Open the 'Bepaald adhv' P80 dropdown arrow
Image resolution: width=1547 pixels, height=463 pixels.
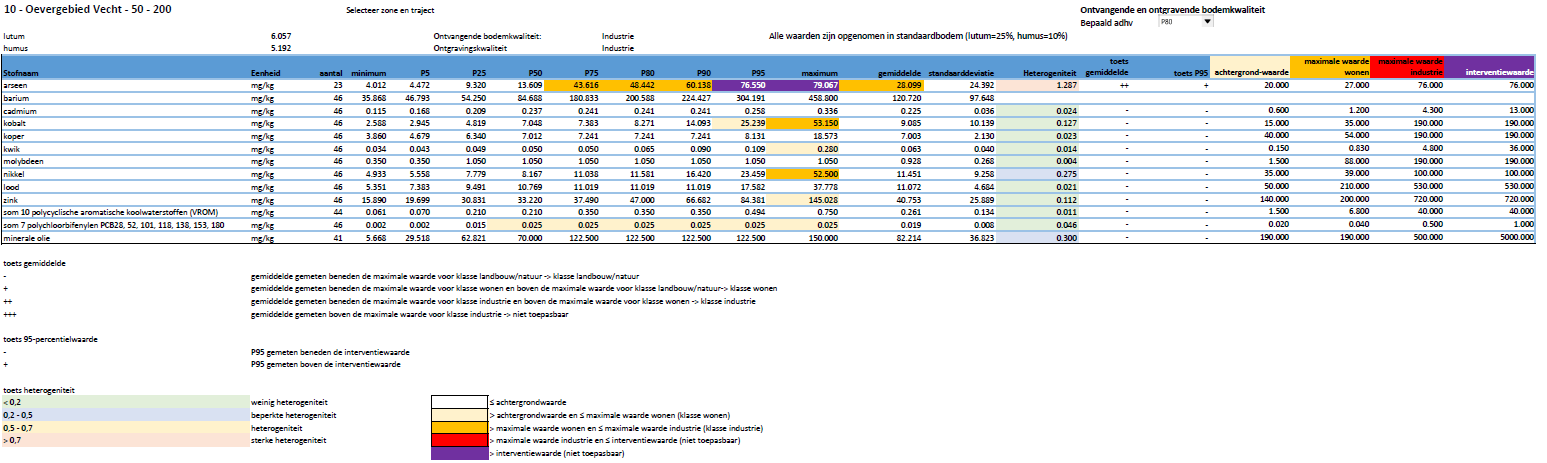point(1207,21)
